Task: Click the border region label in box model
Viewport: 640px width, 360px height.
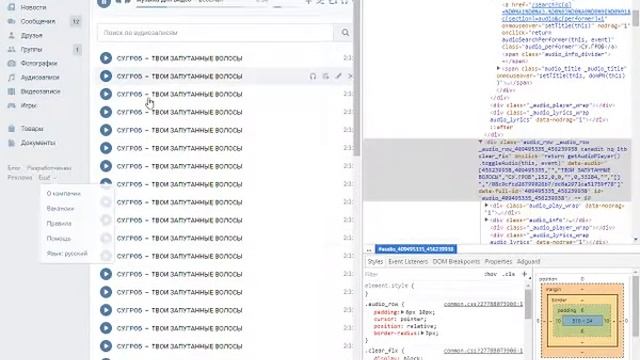Action: 559,300
